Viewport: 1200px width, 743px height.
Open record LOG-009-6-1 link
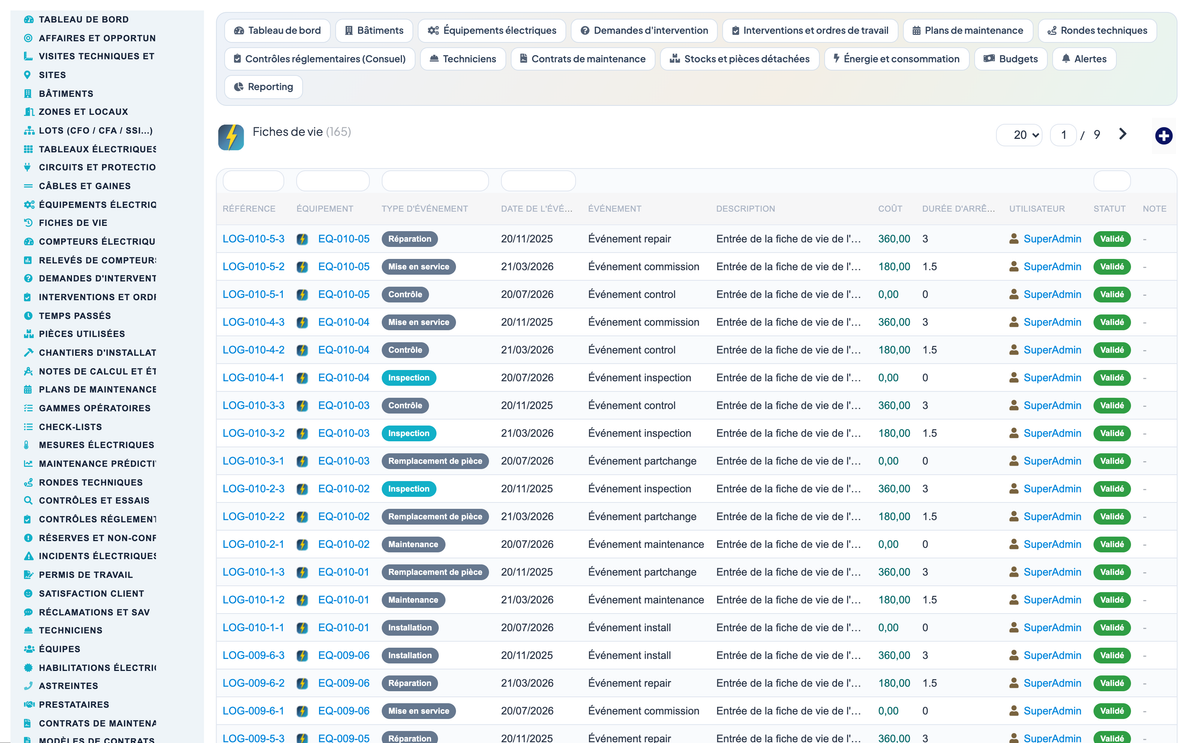pos(253,711)
